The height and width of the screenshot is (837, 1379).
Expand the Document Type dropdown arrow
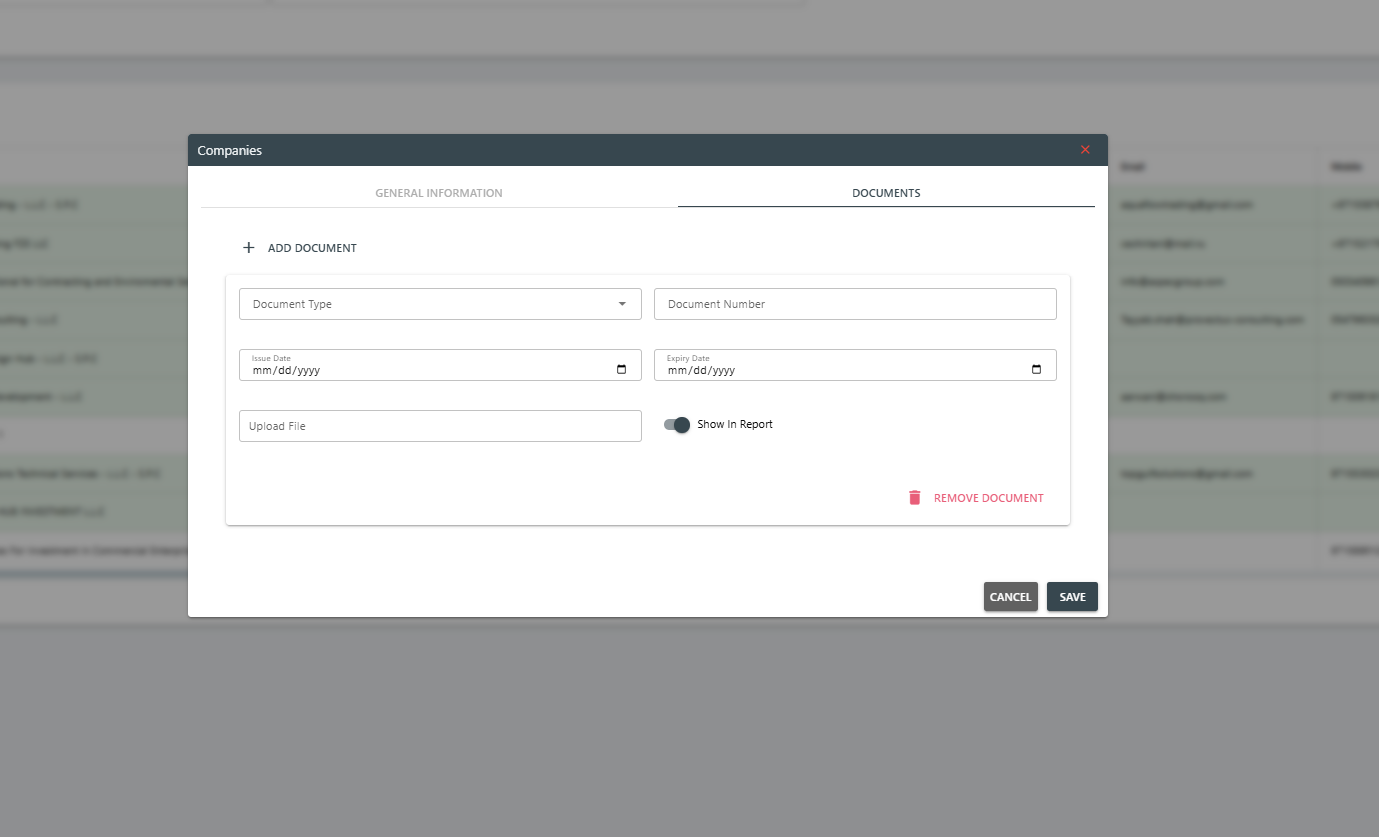tap(622, 304)
